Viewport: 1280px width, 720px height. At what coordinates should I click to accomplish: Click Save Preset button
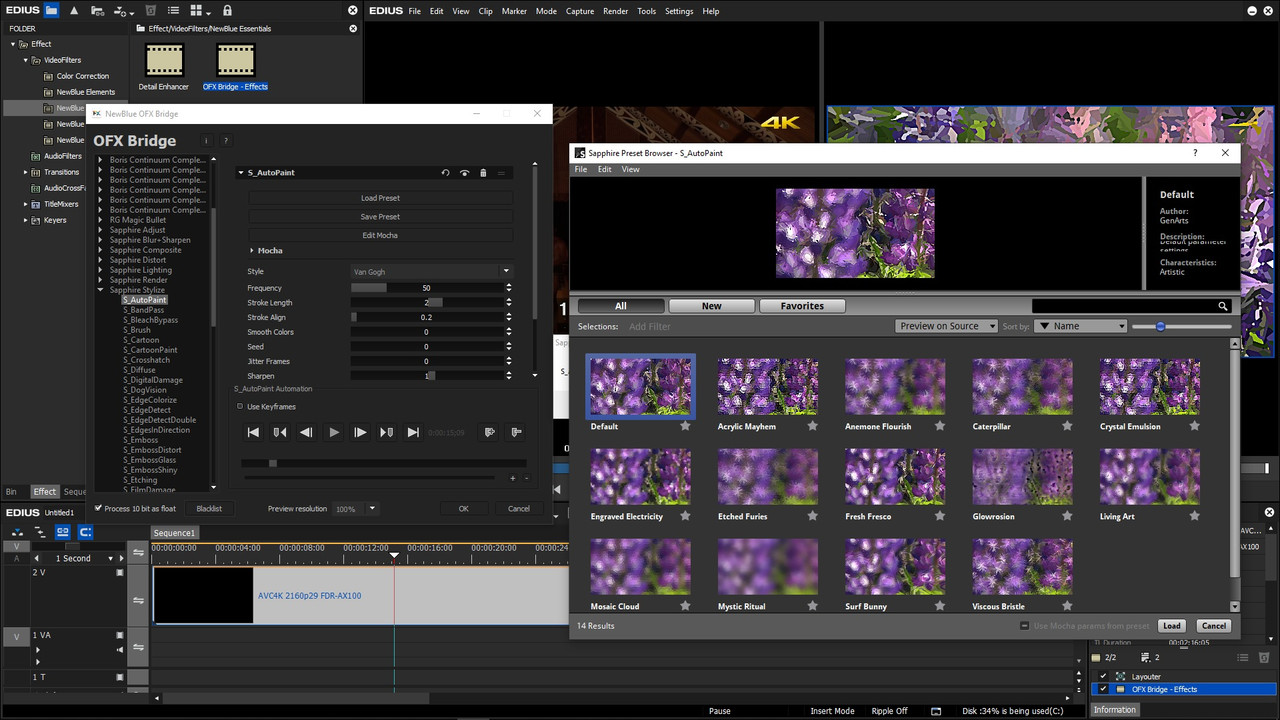(380, 216)
